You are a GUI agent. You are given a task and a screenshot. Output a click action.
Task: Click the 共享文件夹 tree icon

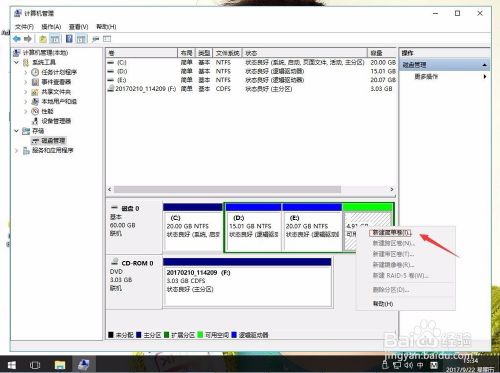pyautogui.click(x=35, y=92)
